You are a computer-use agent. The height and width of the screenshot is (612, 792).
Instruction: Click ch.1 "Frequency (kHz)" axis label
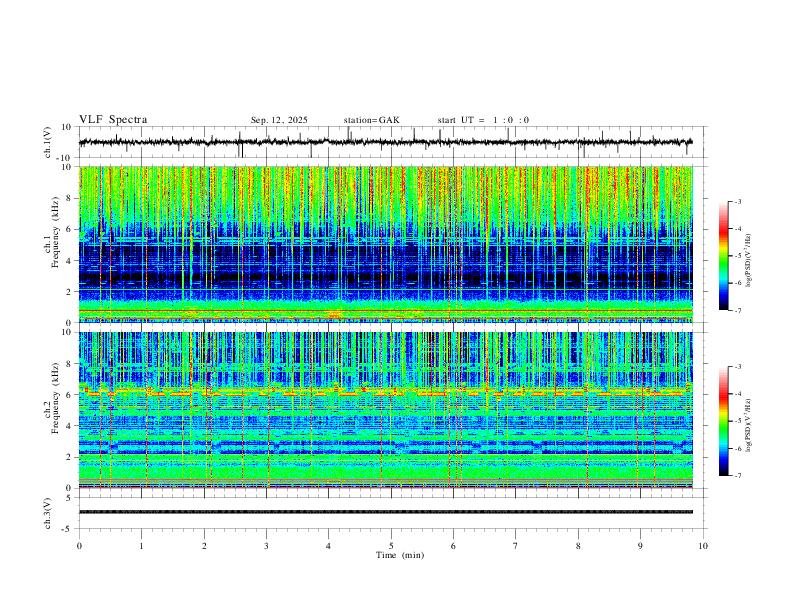coord(55,232)
